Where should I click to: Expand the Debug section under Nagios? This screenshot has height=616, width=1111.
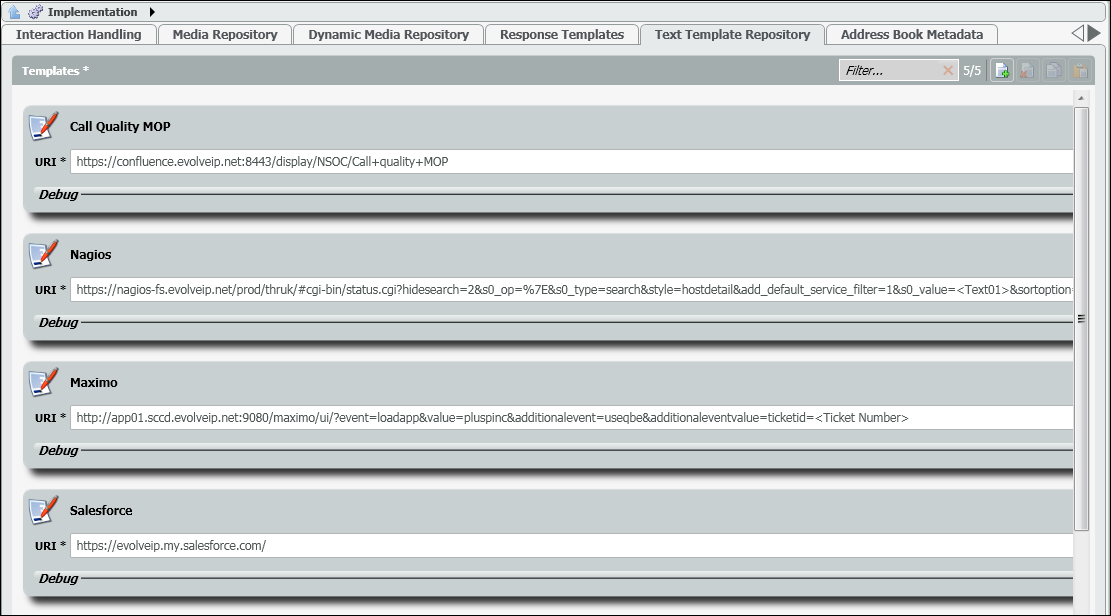click(x=59, y=322)
